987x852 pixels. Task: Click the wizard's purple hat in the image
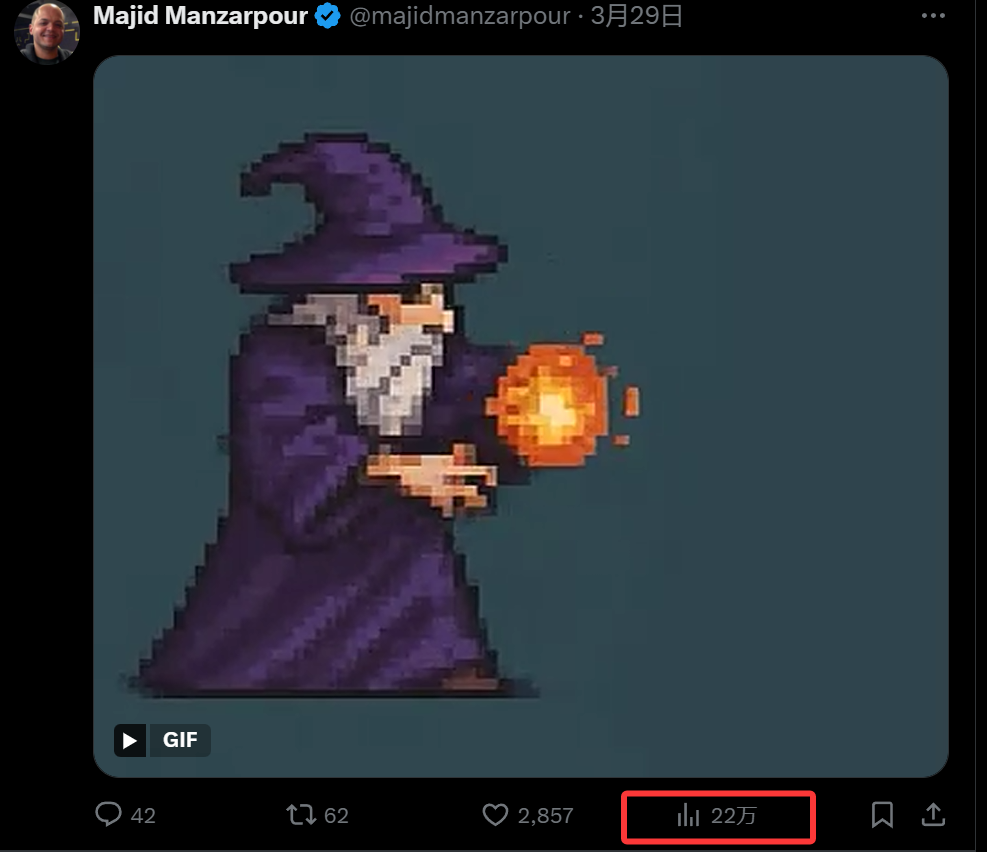point(368,214)
